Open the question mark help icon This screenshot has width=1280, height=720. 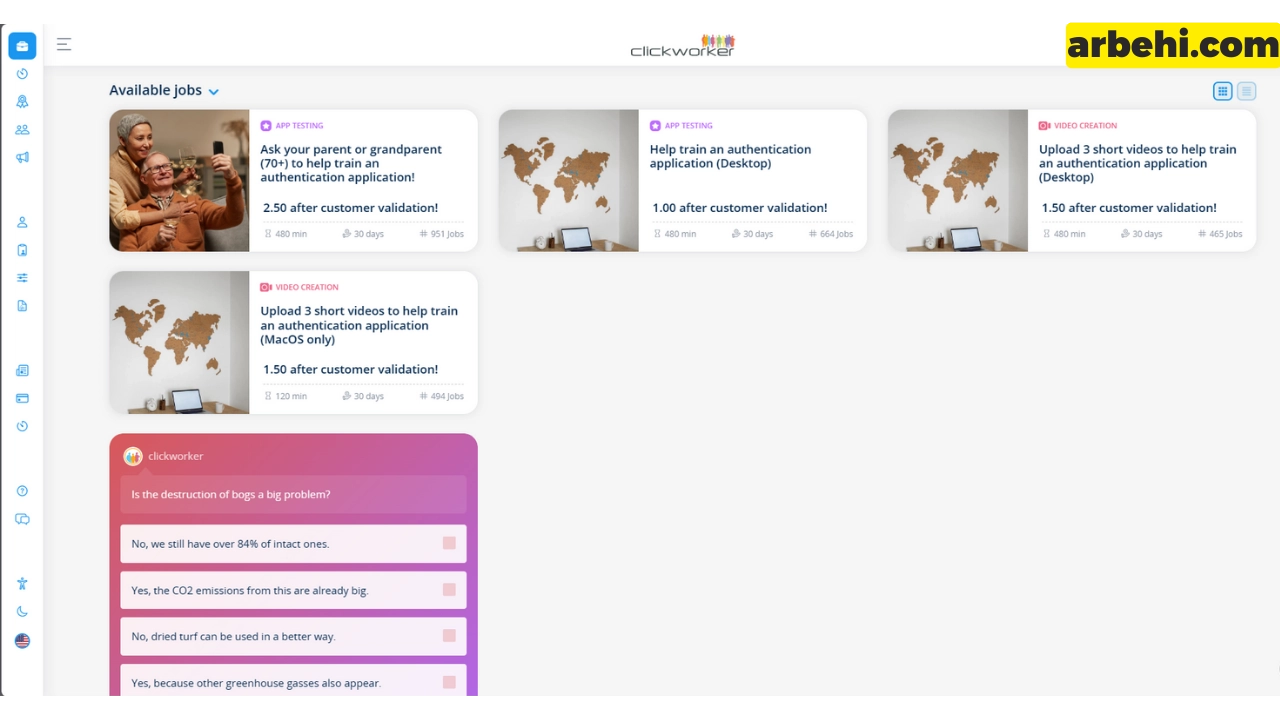[22, 491]
